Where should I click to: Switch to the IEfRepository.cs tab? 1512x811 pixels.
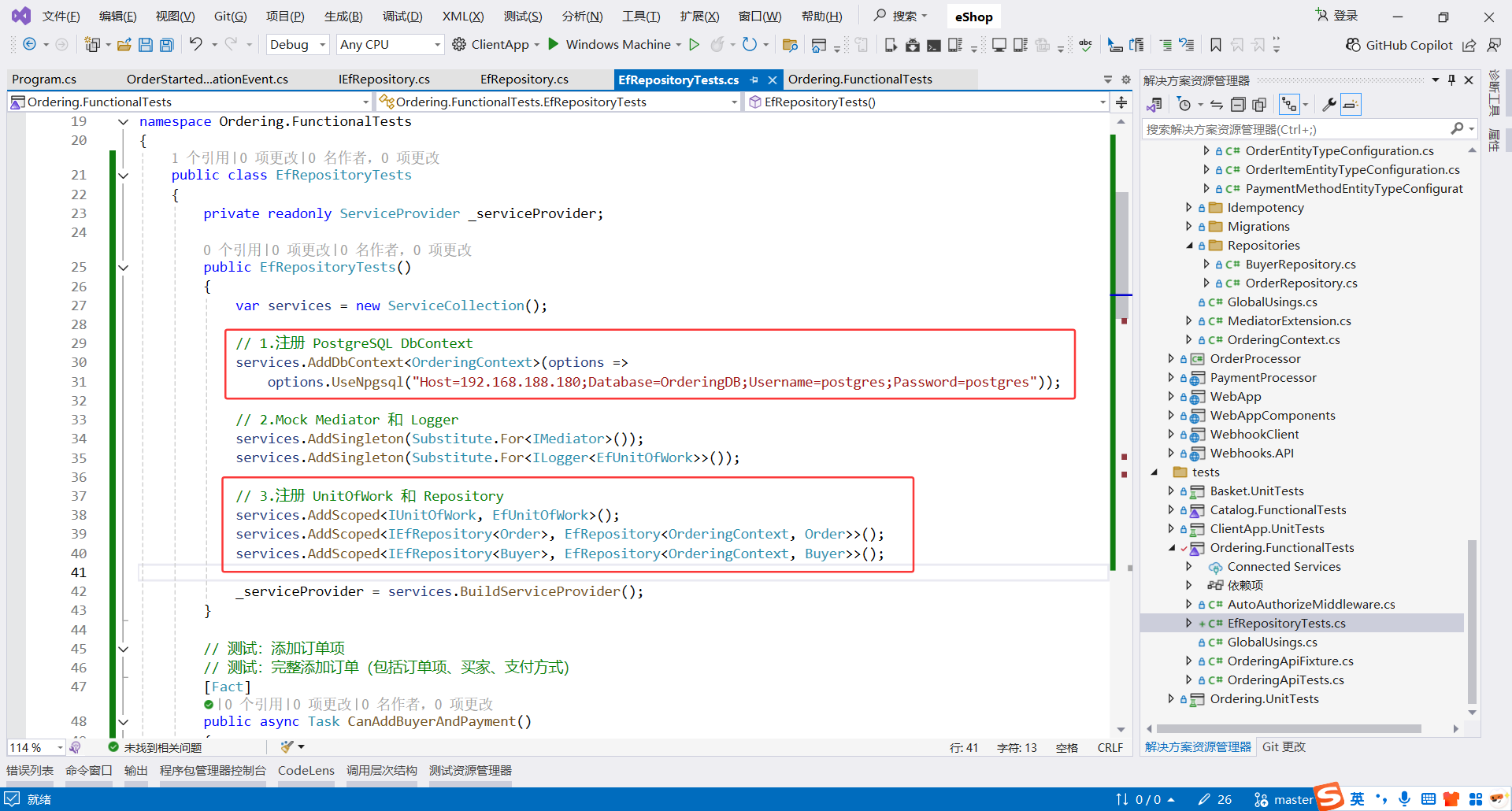click(x=384, y=80)
